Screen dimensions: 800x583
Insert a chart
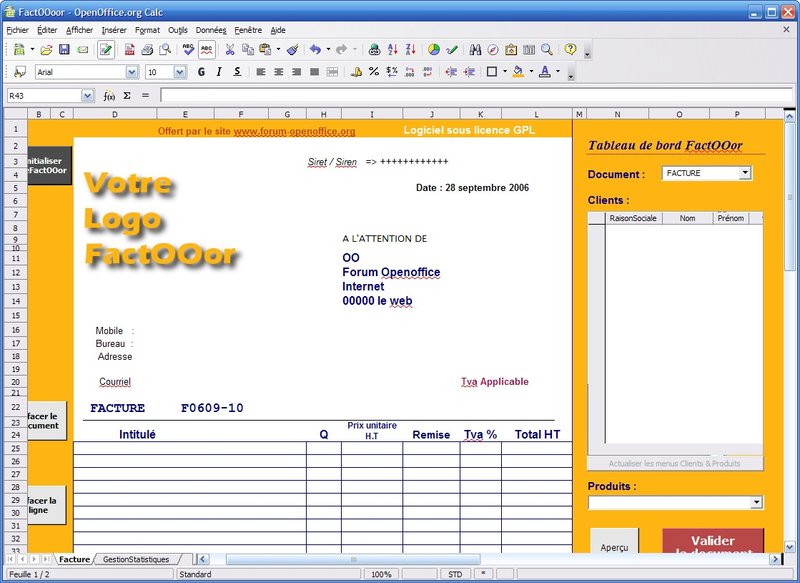(x=434, y=49)
